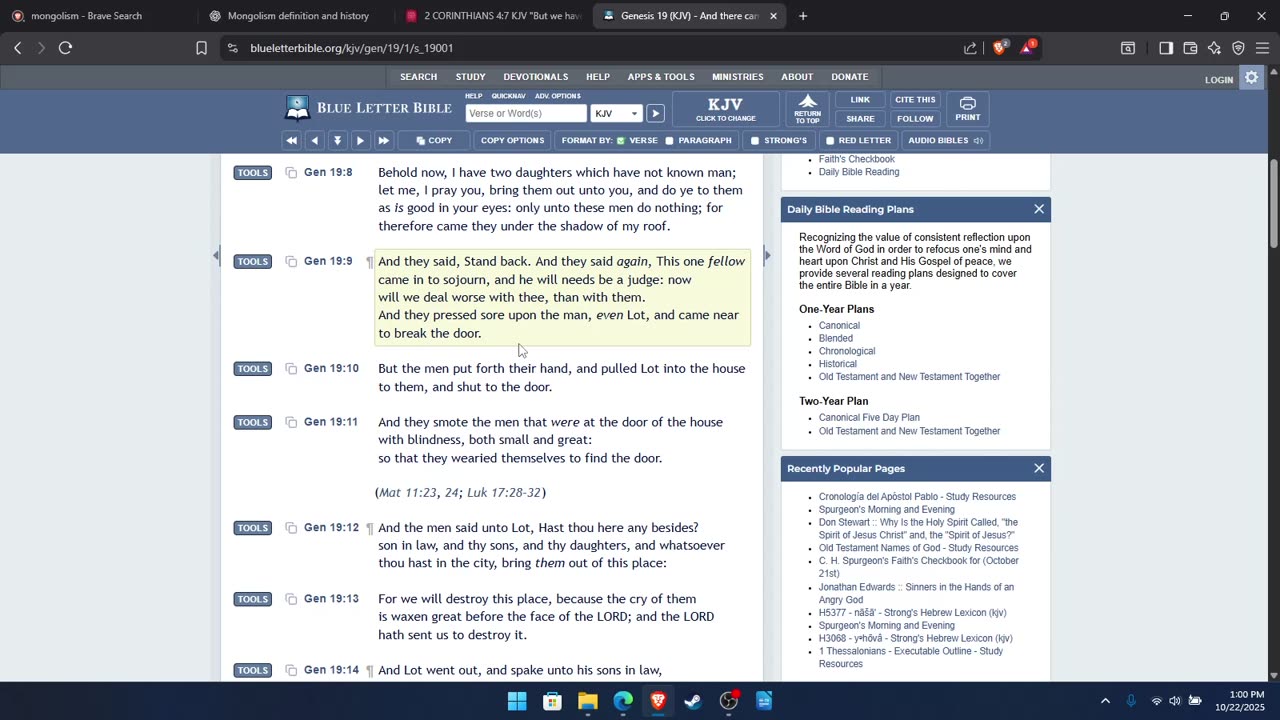
Task: Close the Daily Bible Reading Plans panel
Action: pos(1039,209)
